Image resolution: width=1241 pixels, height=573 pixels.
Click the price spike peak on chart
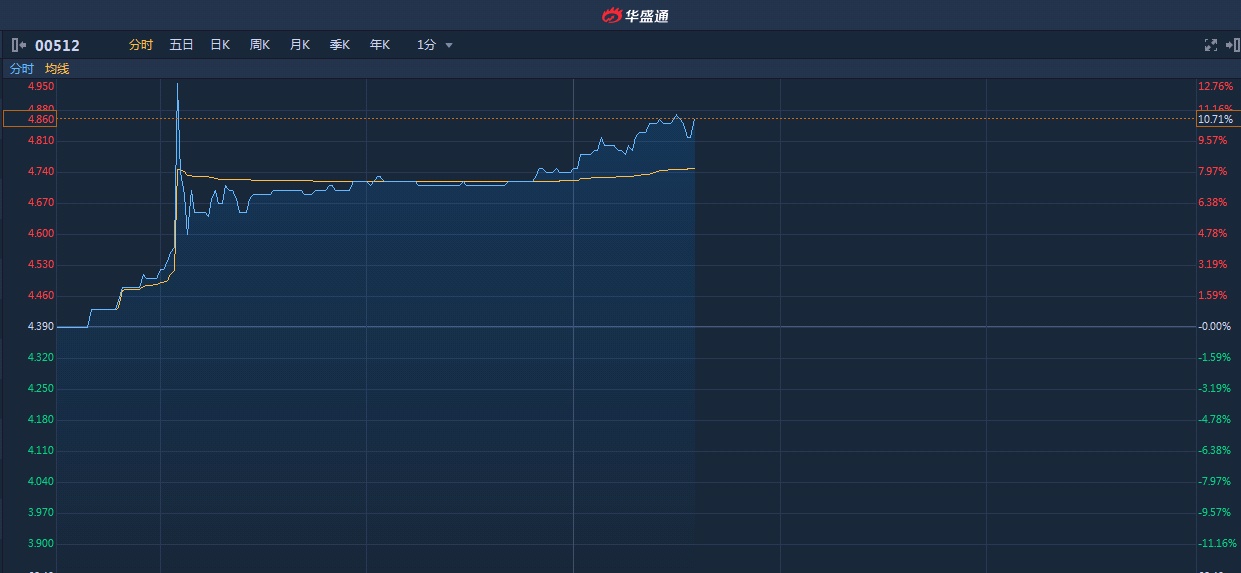[x=177, y=84]
